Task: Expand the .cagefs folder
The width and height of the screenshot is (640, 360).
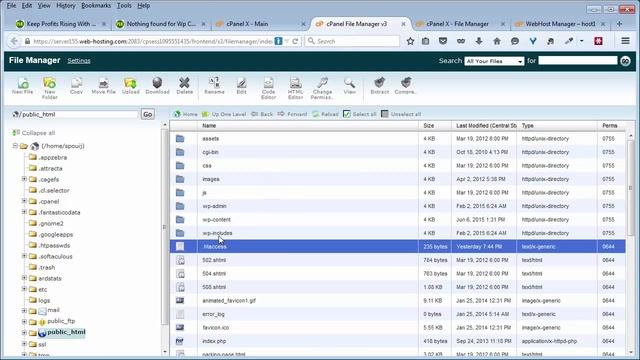Action: pos(24,179)
